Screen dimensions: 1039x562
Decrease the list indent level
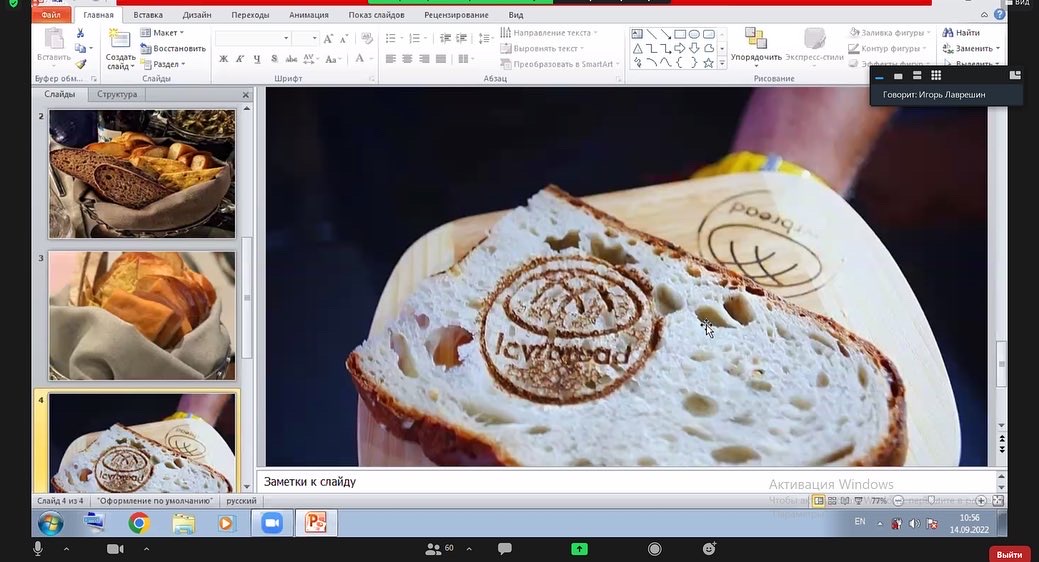[x=445, y=38]
